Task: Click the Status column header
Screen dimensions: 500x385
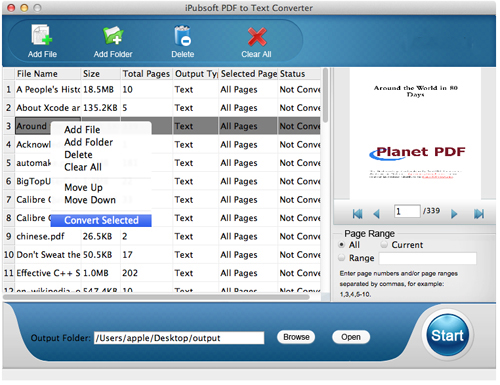Action: point(299,74)
